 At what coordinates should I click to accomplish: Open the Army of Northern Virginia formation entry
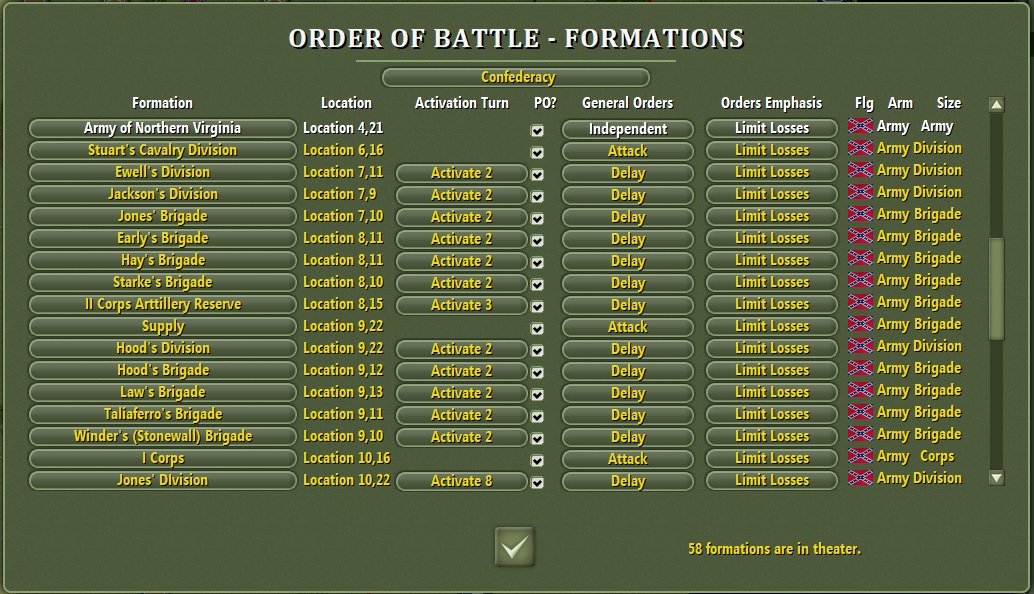(x=162, y=127)
